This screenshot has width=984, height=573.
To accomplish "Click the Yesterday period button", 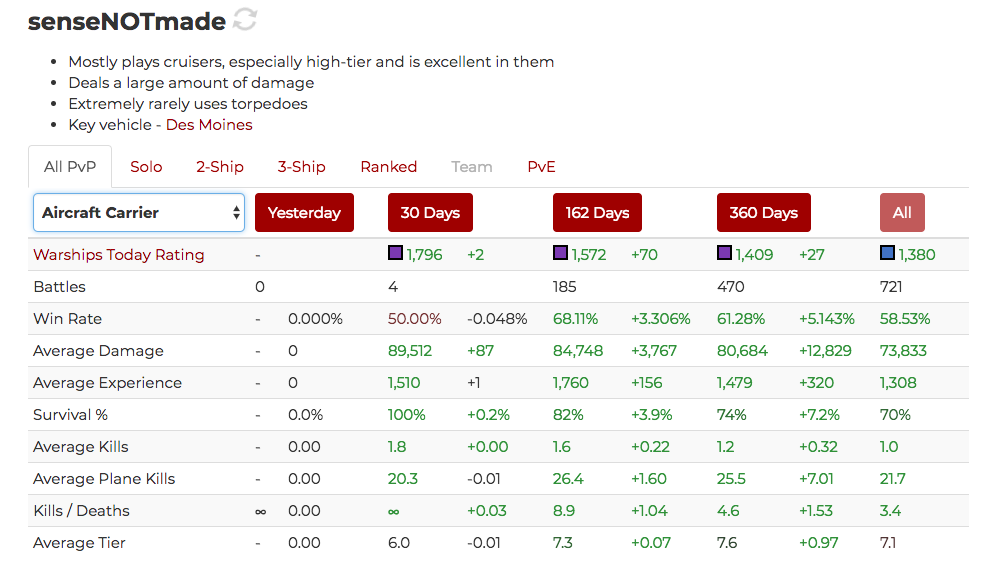I will tap(304, 213).
